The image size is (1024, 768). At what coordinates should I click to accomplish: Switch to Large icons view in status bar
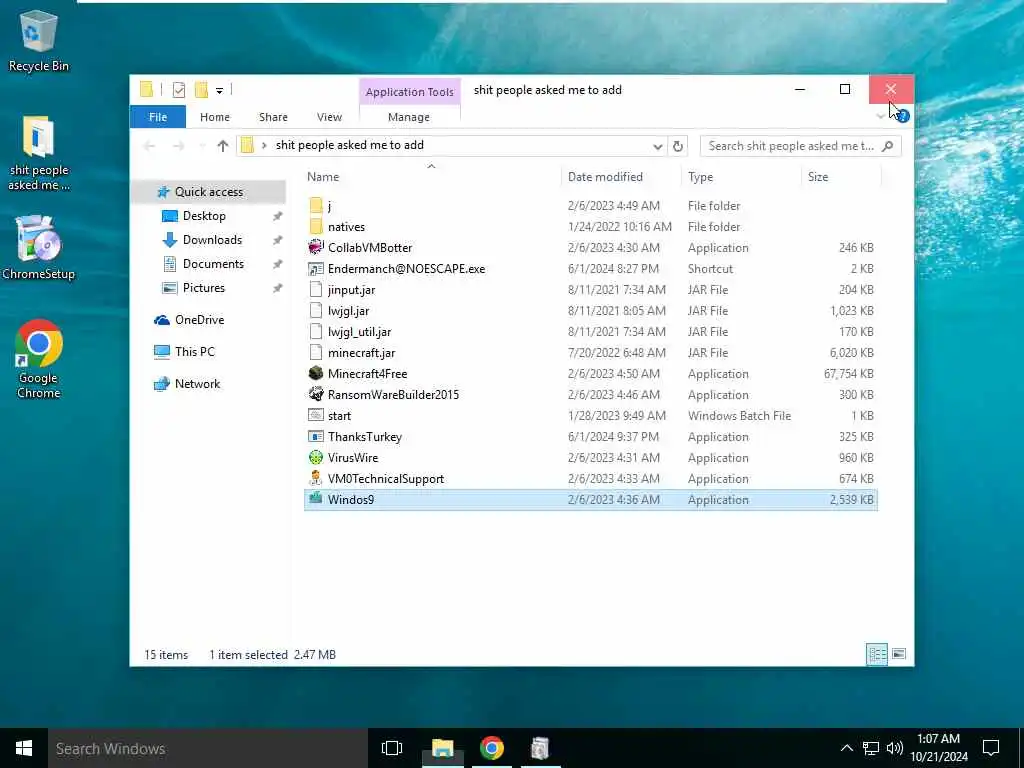(899, 654)
